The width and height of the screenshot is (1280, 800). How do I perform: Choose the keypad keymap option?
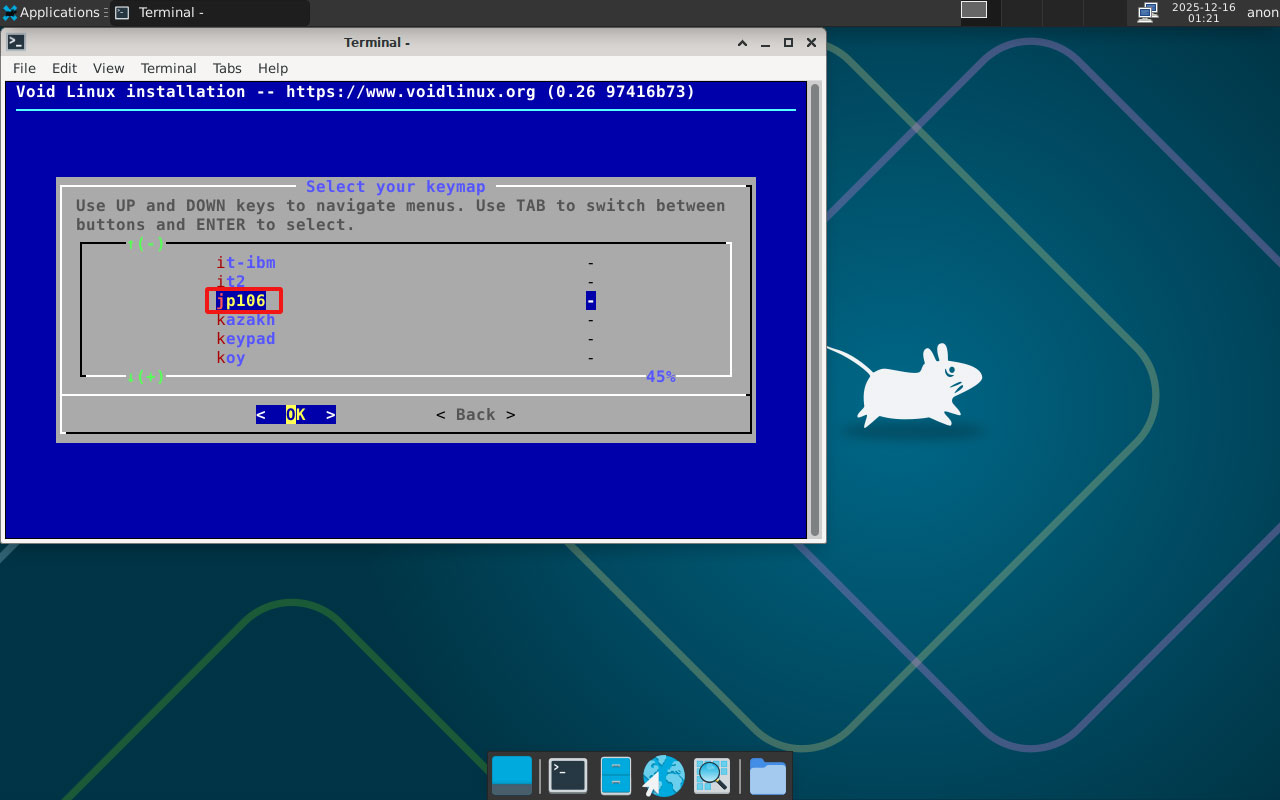click(246, 339)
